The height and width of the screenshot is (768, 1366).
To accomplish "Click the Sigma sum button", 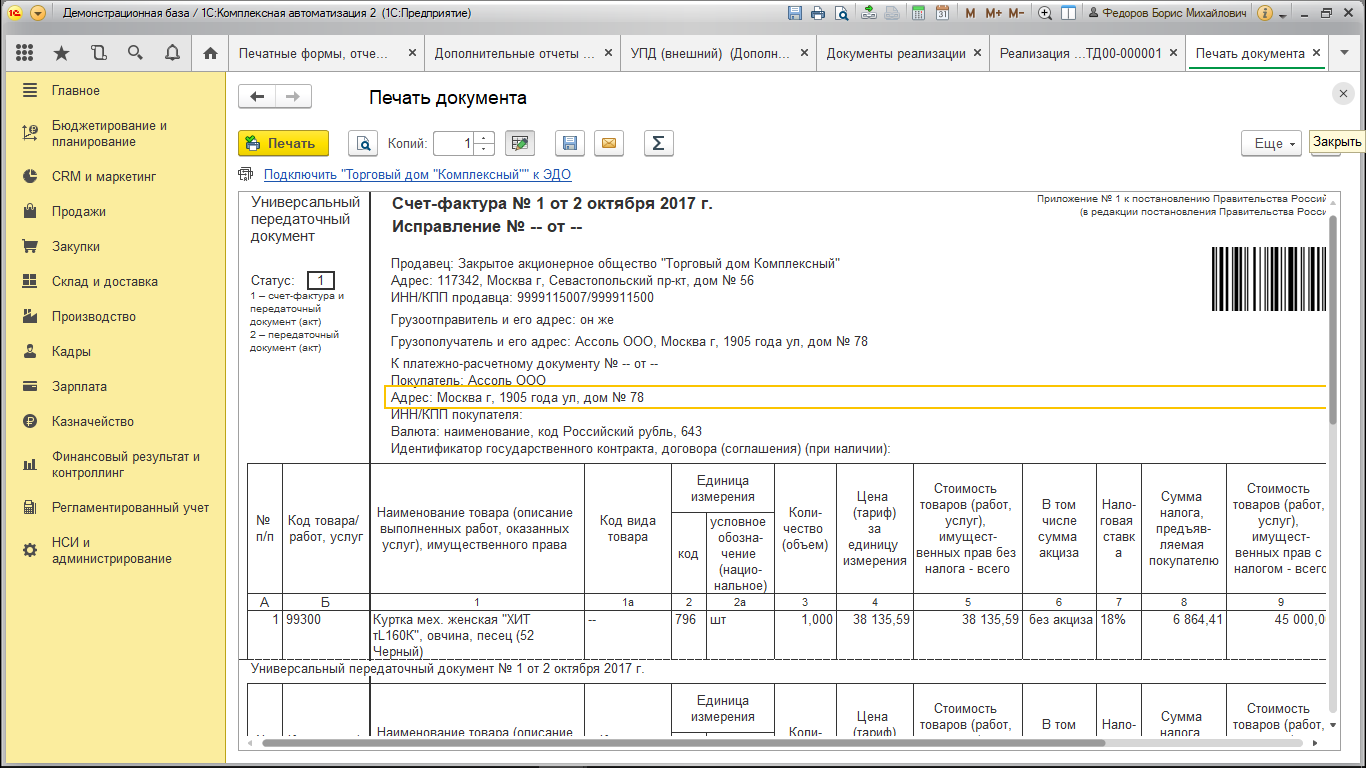I will (658, 143).
